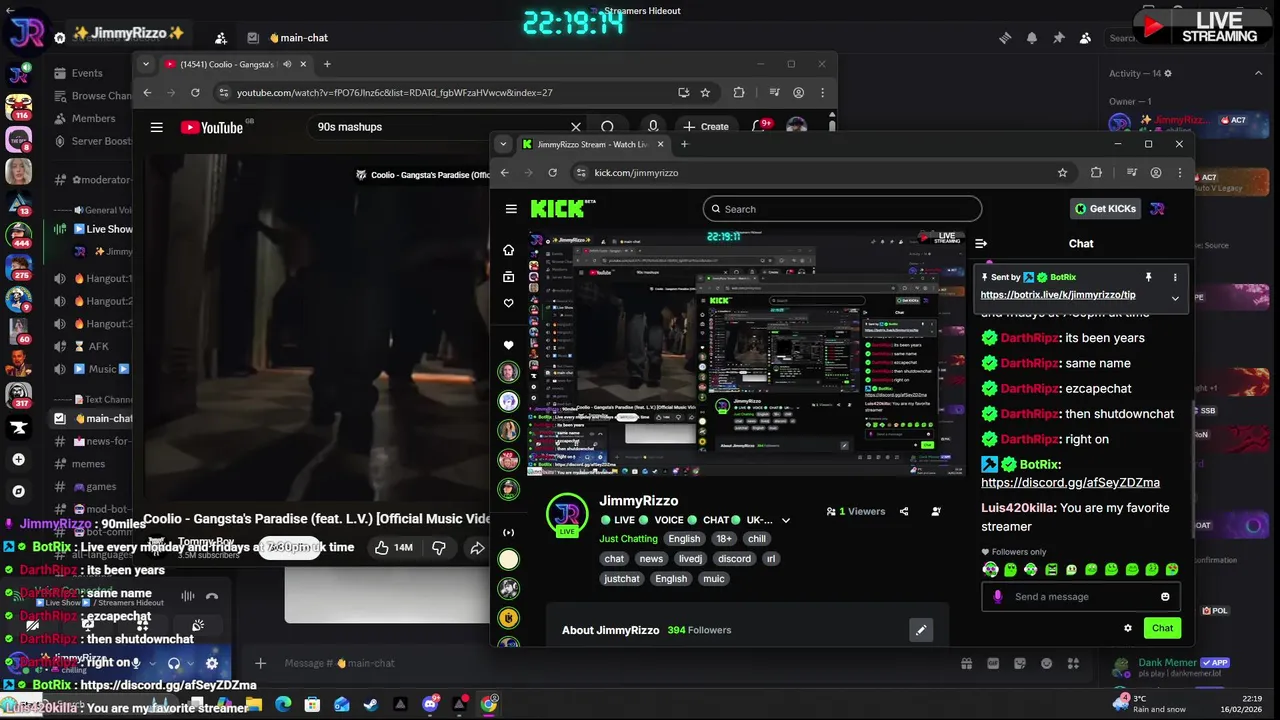Click in Send a message chat field
1280x720 pixels.
pyautogui.click(x=1080, y=597)
